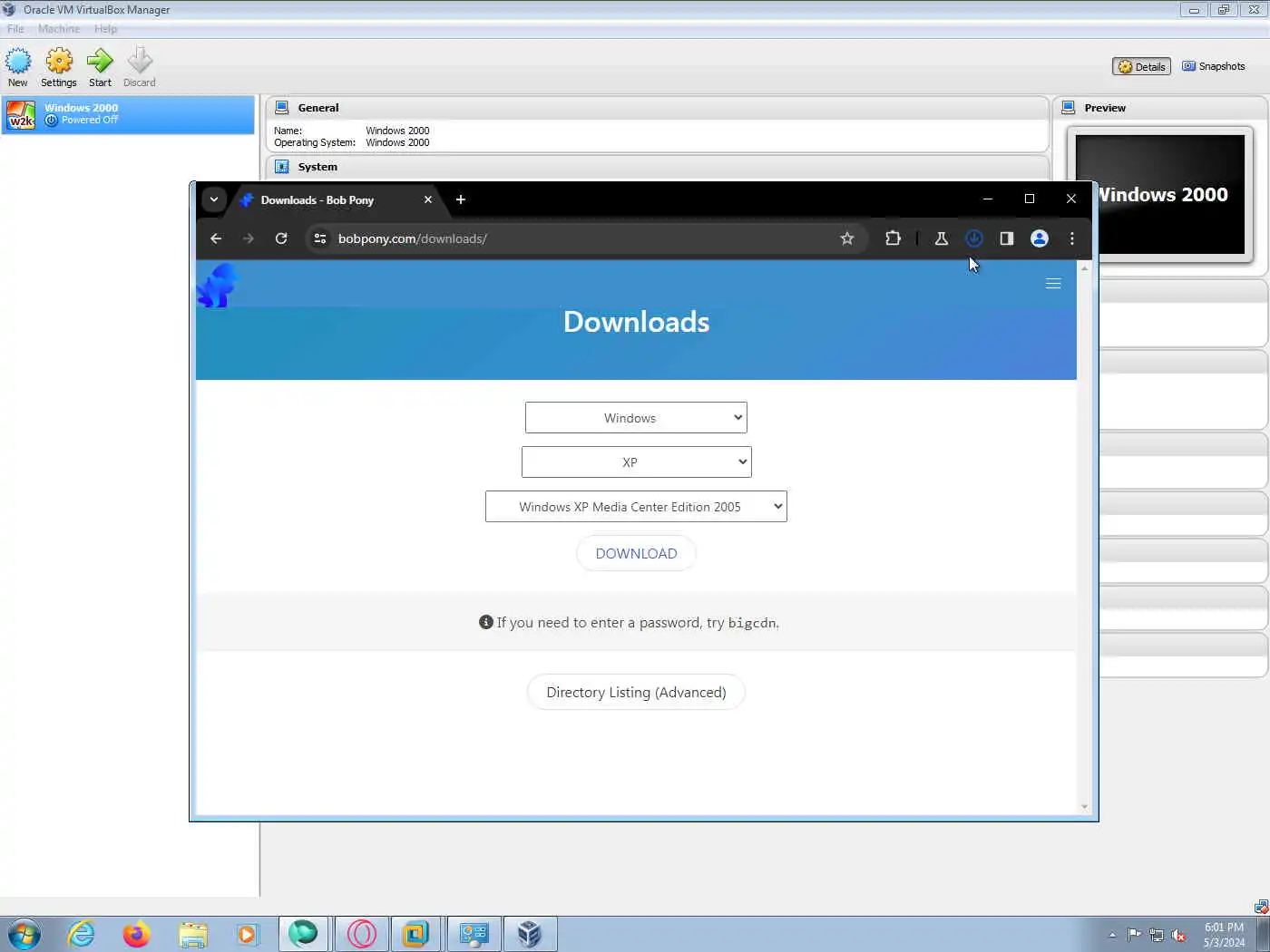Click Bob Pony blue pony logo

coord(217,286)
